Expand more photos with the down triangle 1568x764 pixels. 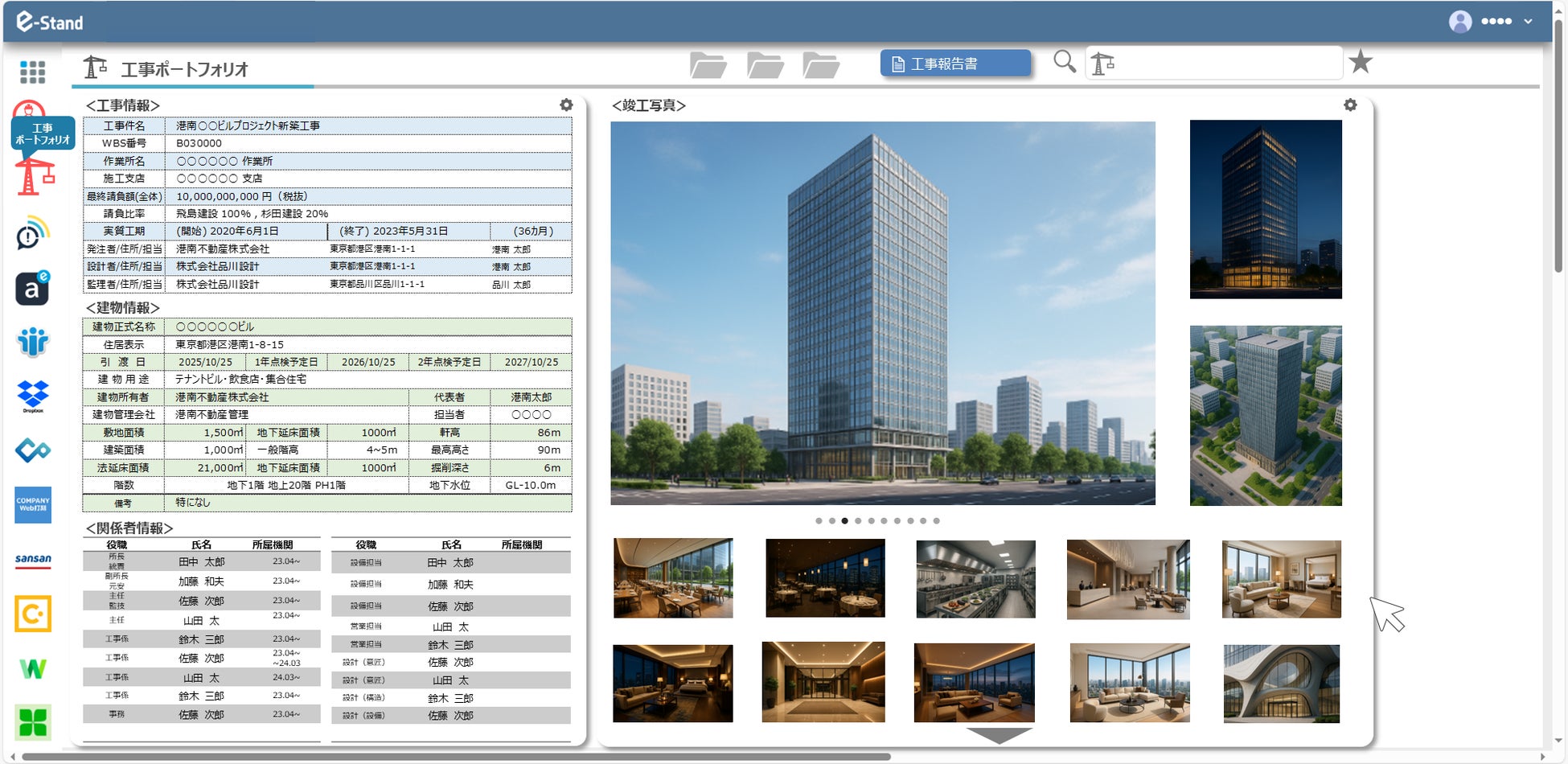pos(999,735)
